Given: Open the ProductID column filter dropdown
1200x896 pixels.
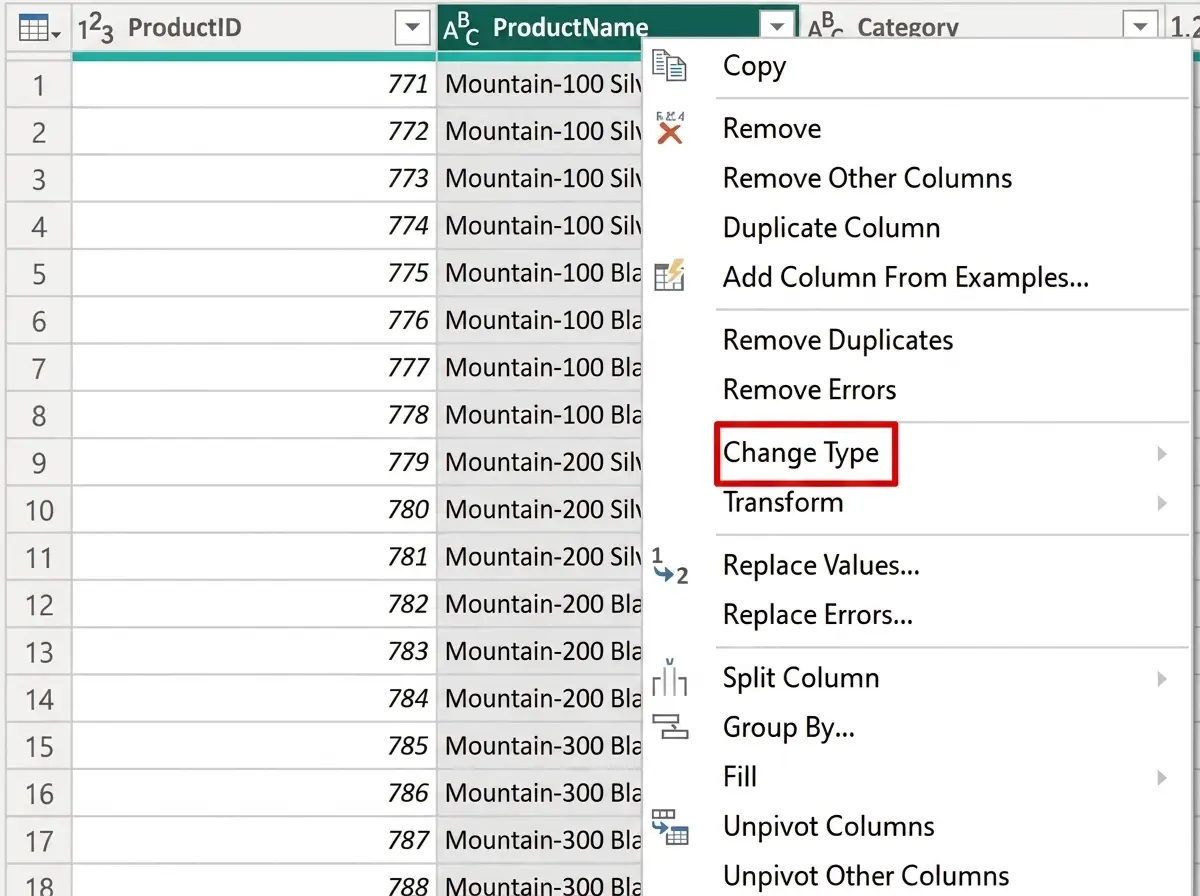Looking at the screenshot, I should click(412, 29).
